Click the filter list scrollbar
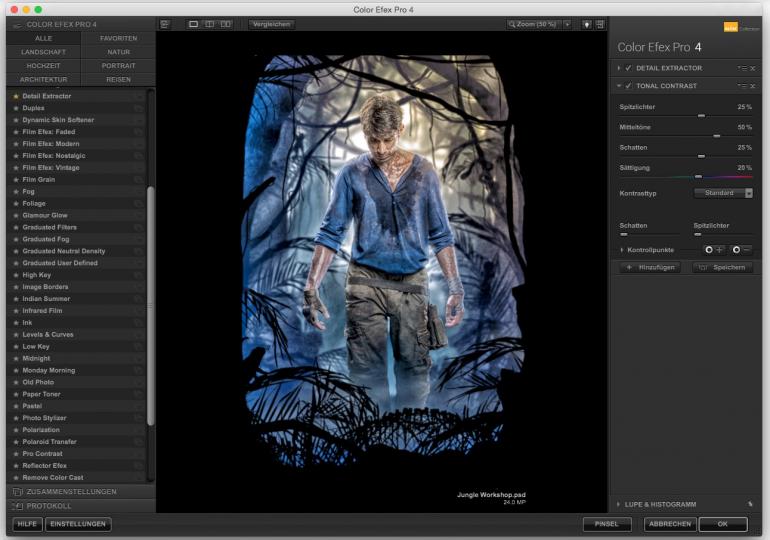This screenshot has height=540, width=770. point(150,305)
